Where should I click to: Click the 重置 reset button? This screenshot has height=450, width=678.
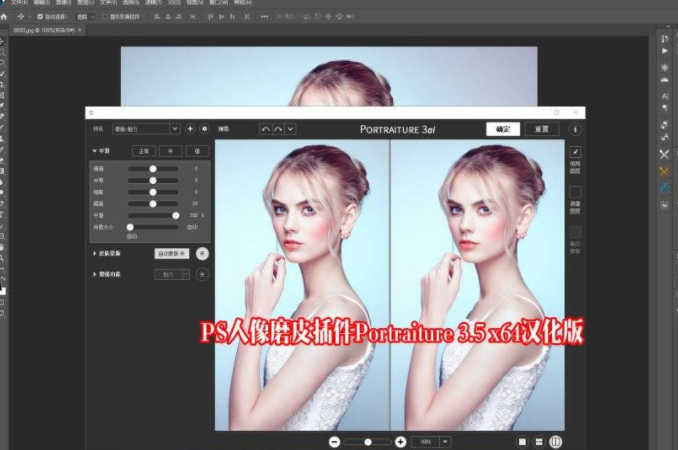[542, 129]
